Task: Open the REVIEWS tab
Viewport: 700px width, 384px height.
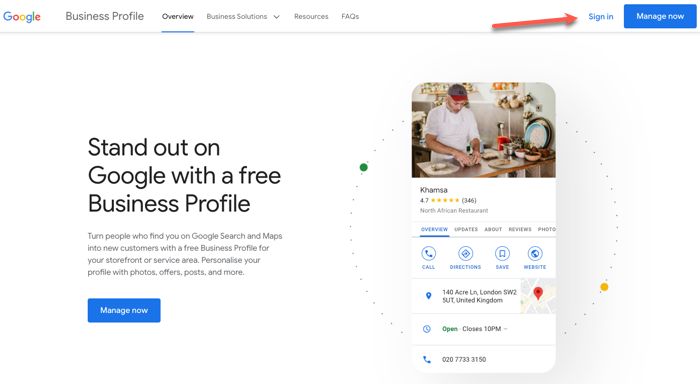Action: pos(520,230)
